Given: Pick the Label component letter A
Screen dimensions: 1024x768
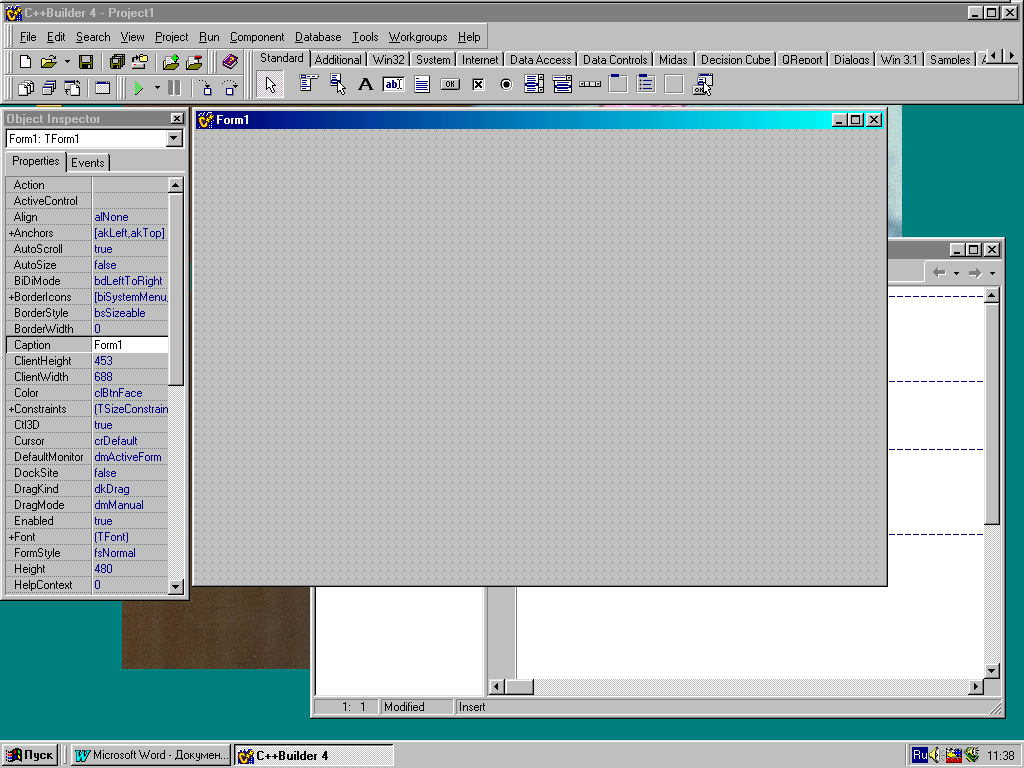Looking at the screenshot, I should pyautogui.click(x=366, y=84).
